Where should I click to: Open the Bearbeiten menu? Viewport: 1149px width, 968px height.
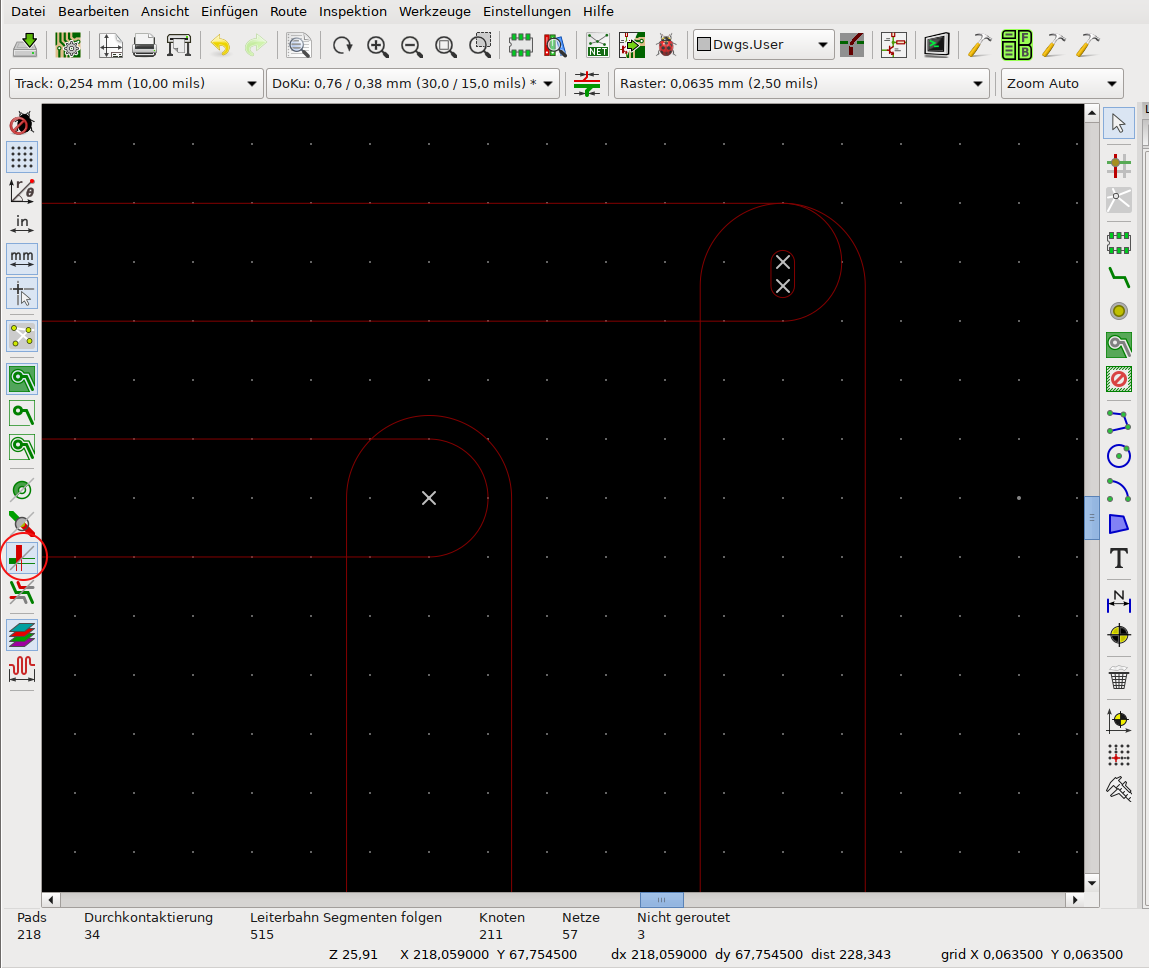pyautogui.click(x=93, y=11)
